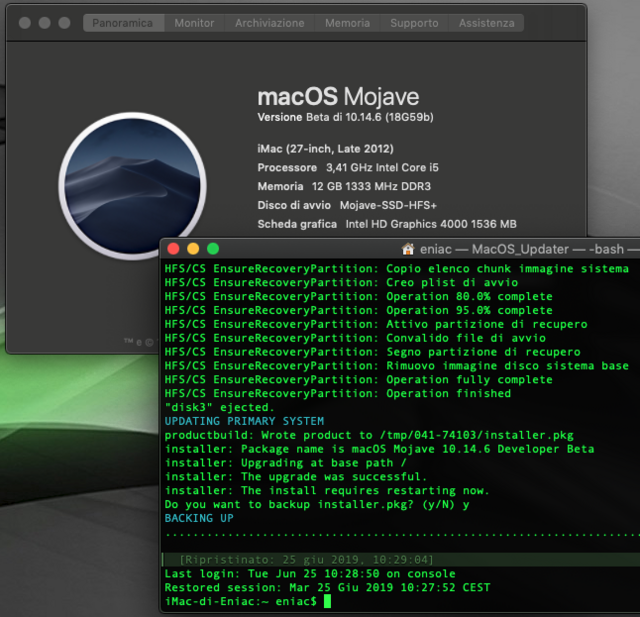Screen dimensions: 640x617
Task: Click 'installer: Upgrading at base path /' line
Action: [285, 462]
